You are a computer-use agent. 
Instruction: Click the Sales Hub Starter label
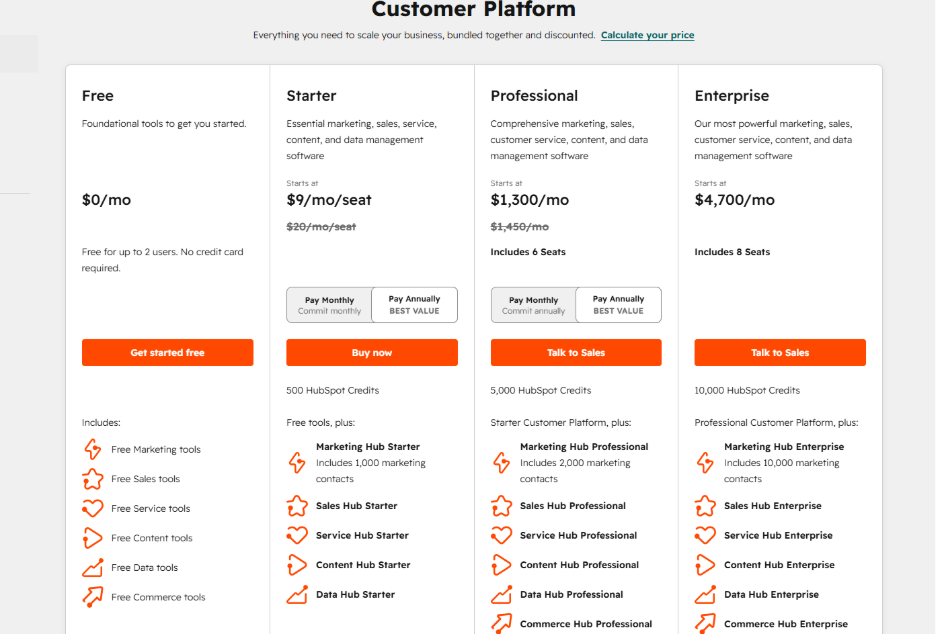click(x=356, y=506)
